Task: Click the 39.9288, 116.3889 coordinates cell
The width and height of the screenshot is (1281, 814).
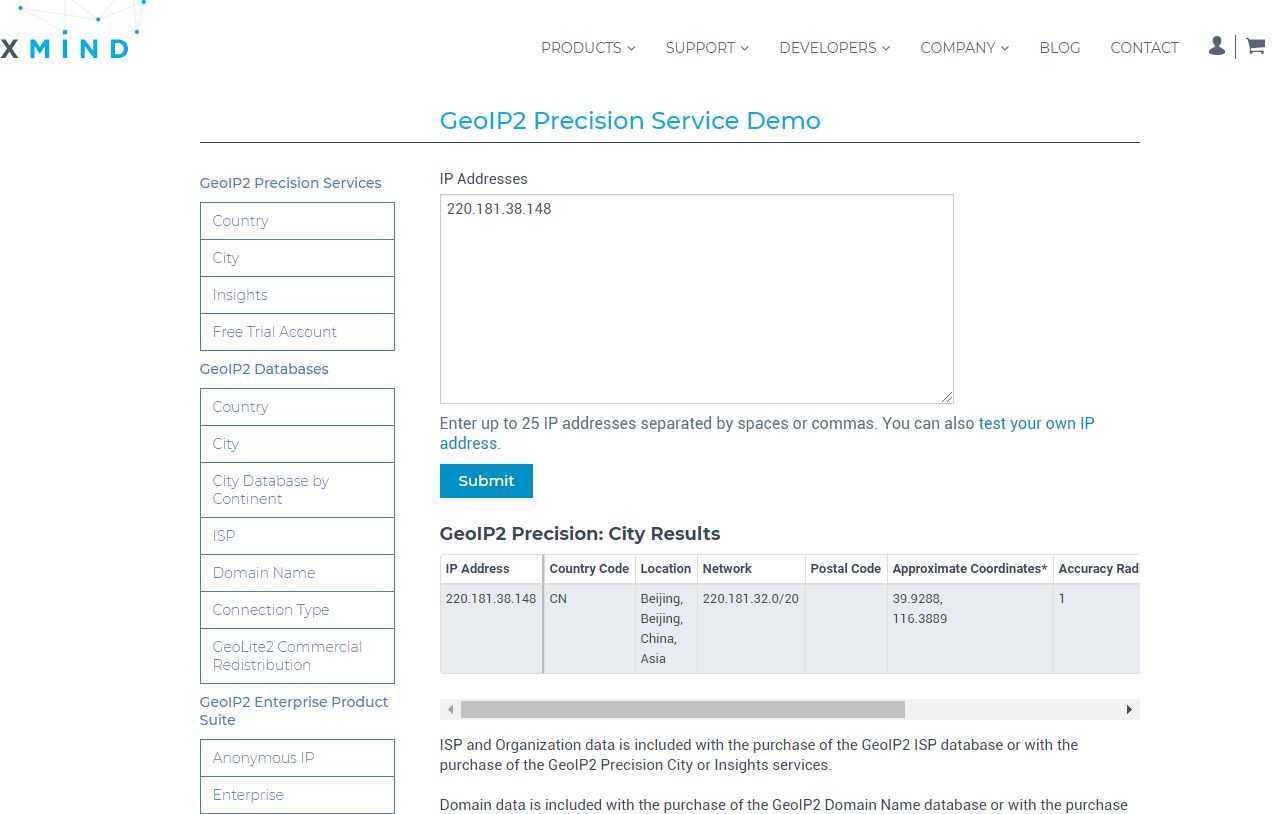Action: click(x=970, y=629)
